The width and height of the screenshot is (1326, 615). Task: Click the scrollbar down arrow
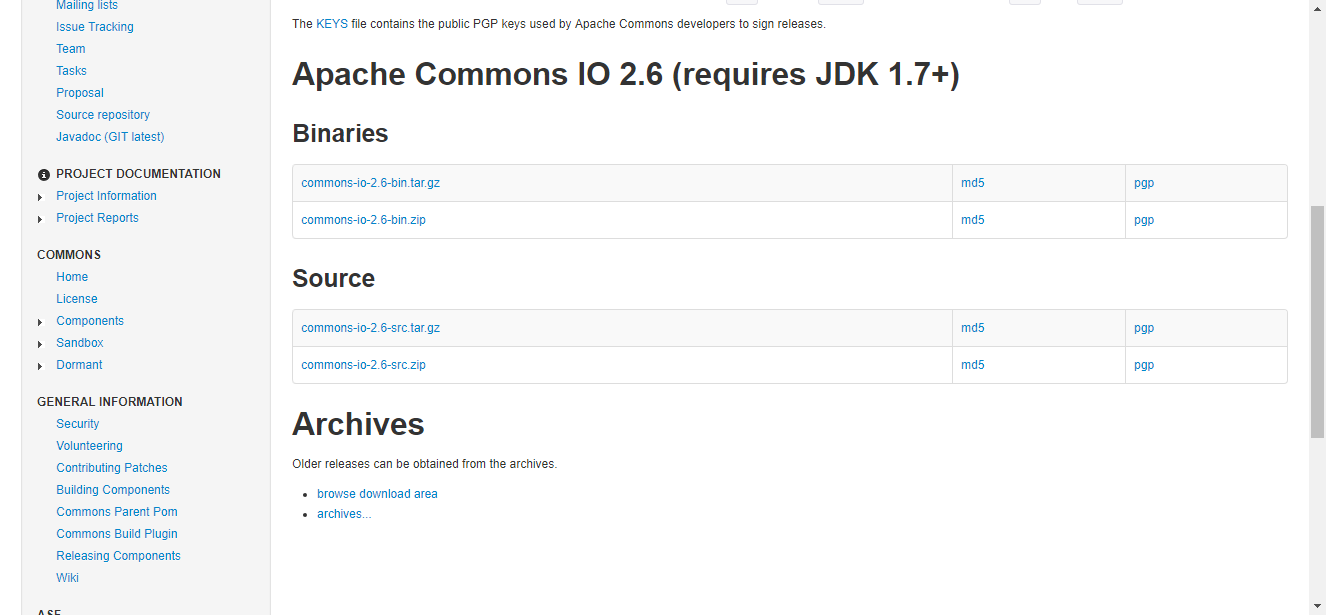point(1316,605)
